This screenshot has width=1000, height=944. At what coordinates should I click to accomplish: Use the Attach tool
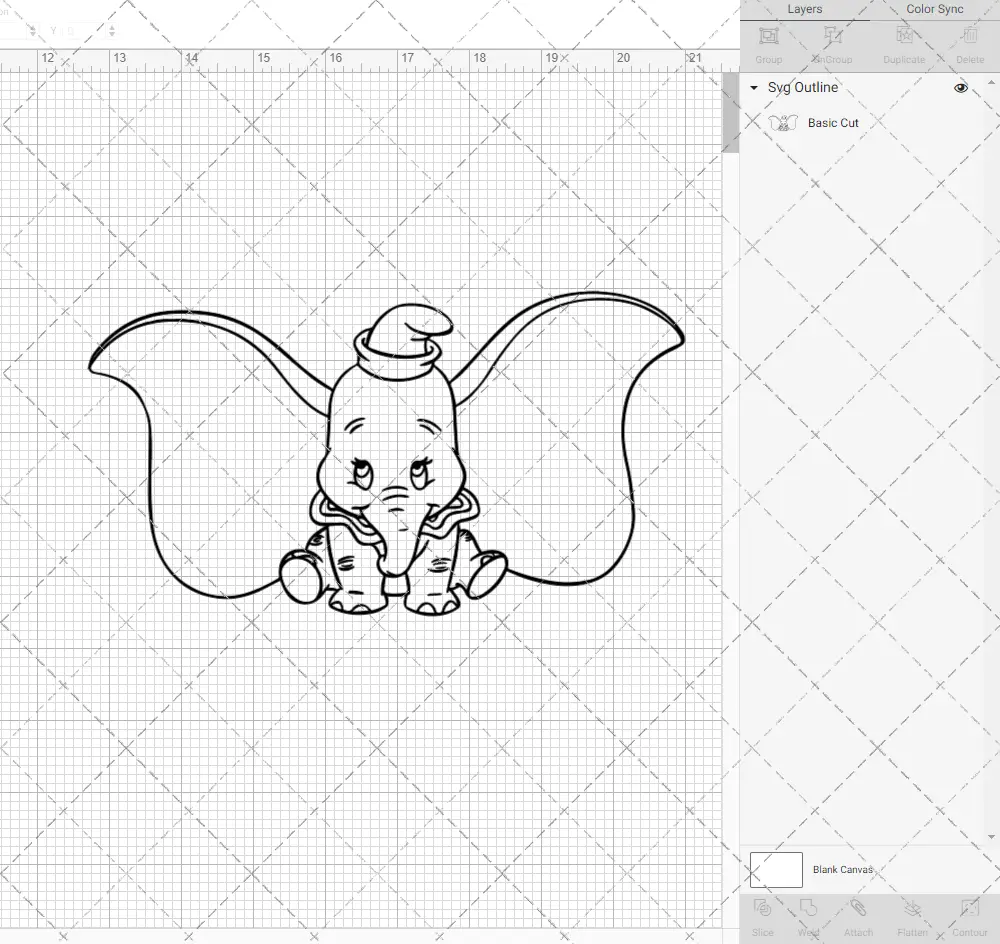point(858,915)
